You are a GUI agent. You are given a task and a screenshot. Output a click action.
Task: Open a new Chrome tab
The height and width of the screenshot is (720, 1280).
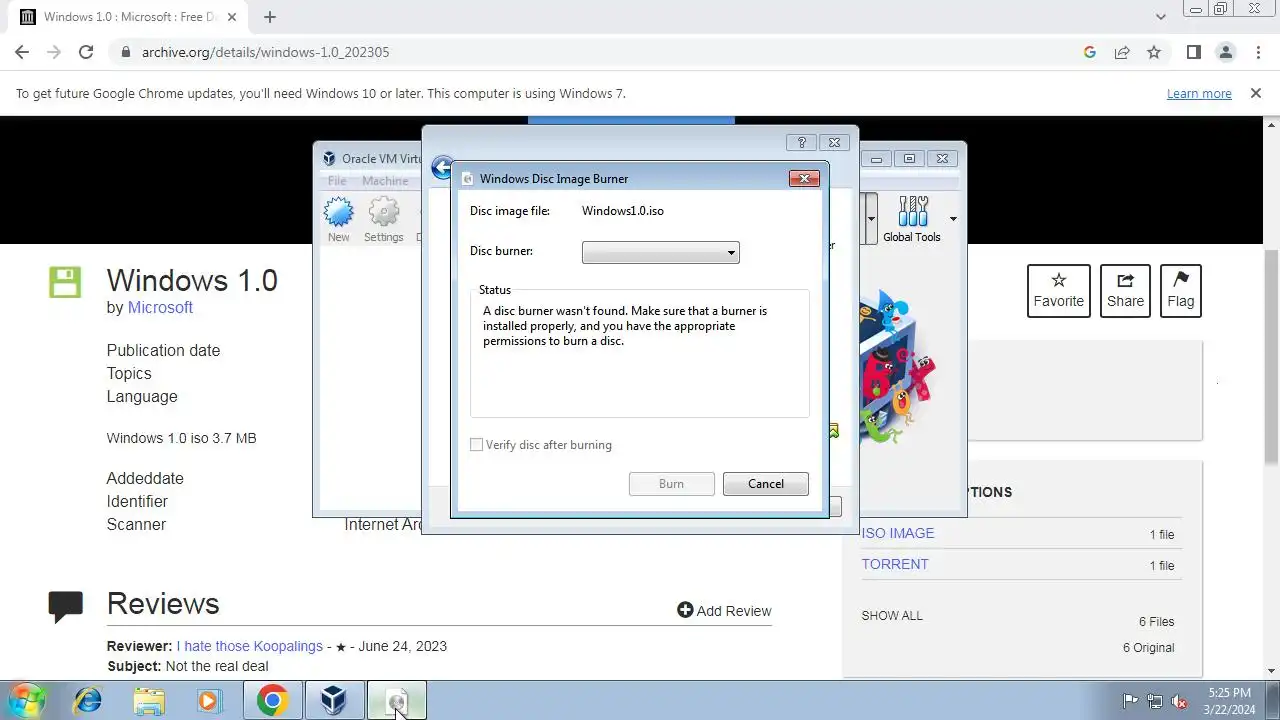[x=270, y=17]
